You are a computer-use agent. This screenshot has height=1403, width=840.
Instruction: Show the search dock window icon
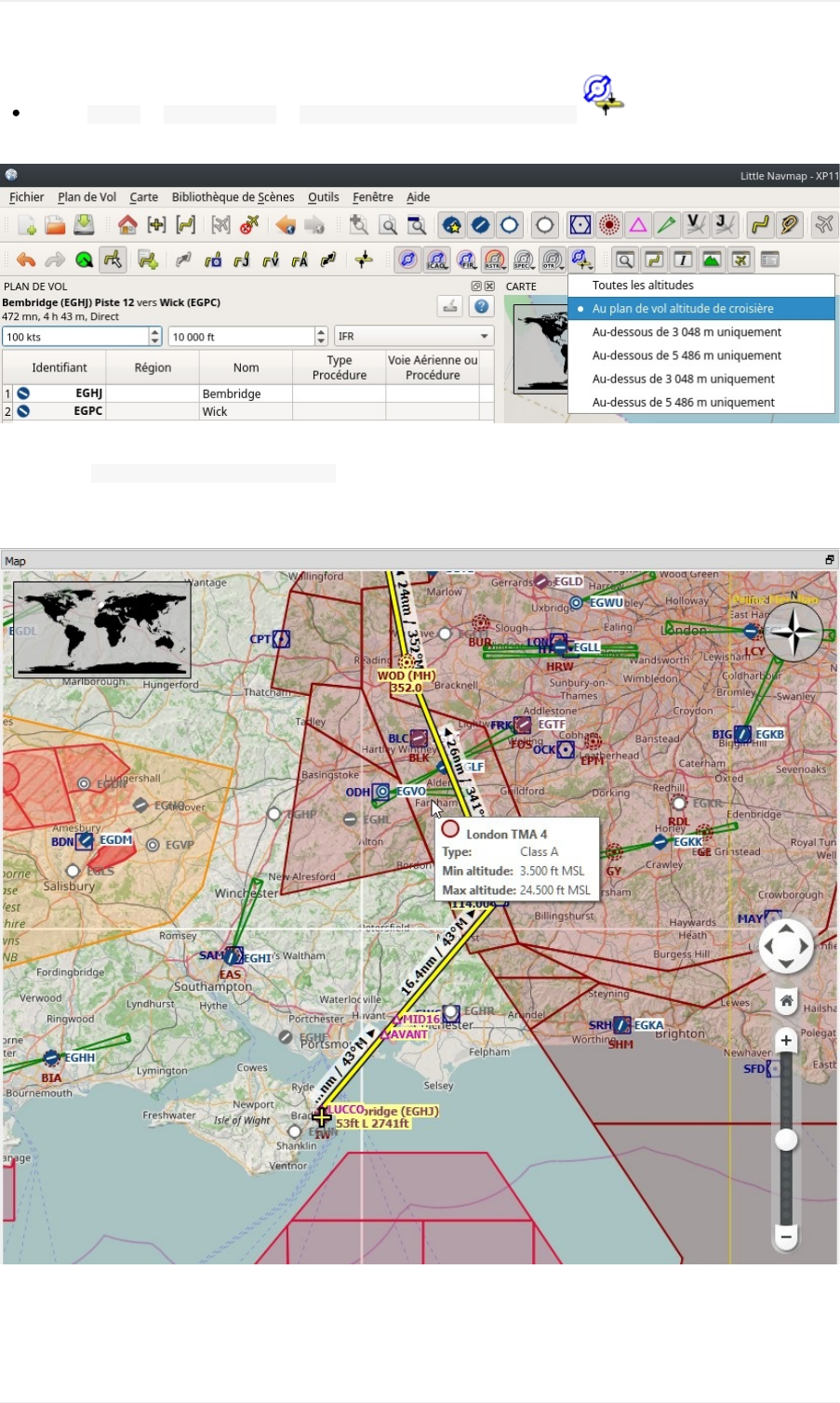pyautogui.click(x=625, y=260)
